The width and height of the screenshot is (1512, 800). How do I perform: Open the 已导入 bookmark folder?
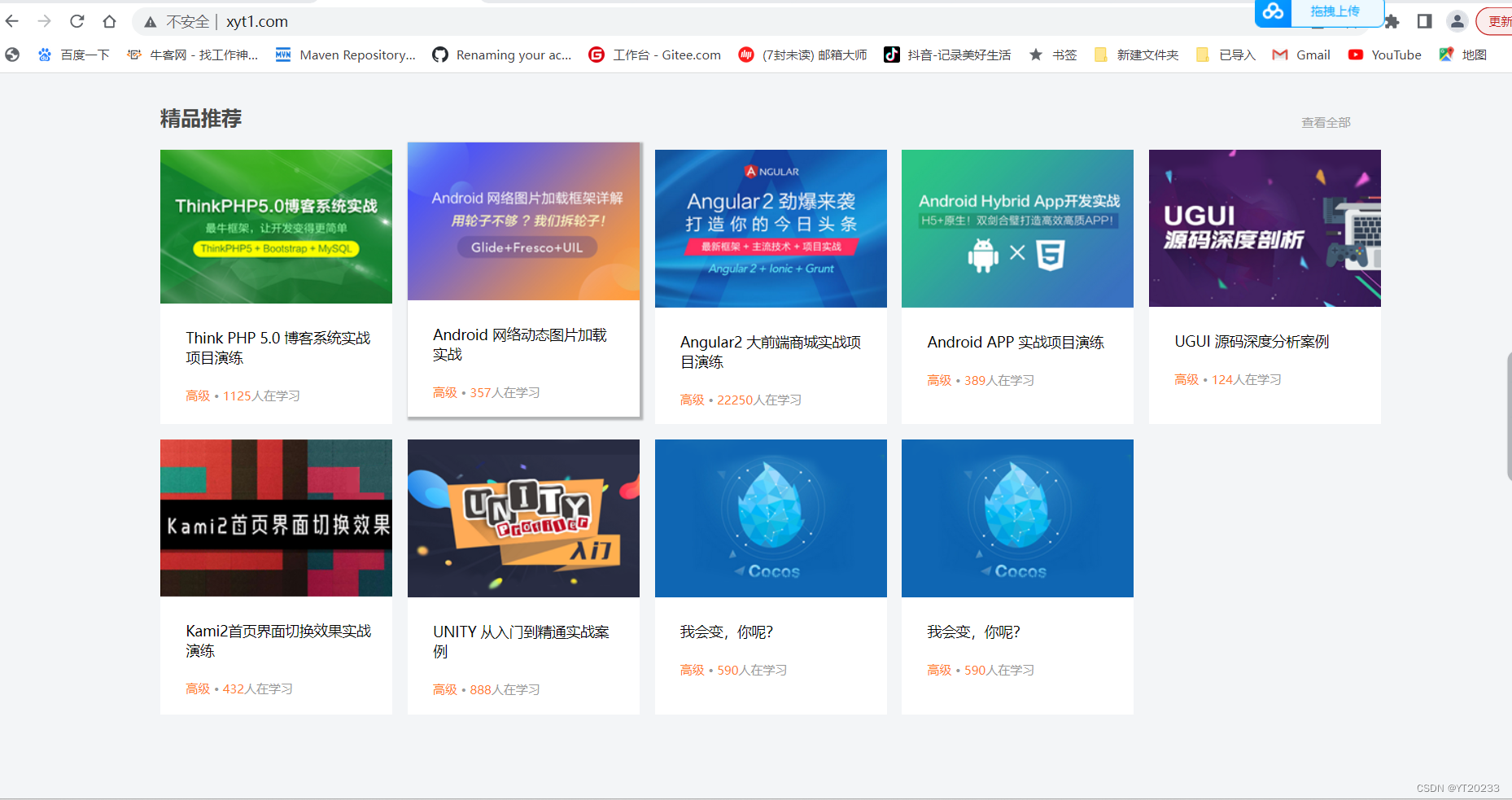1226,55
